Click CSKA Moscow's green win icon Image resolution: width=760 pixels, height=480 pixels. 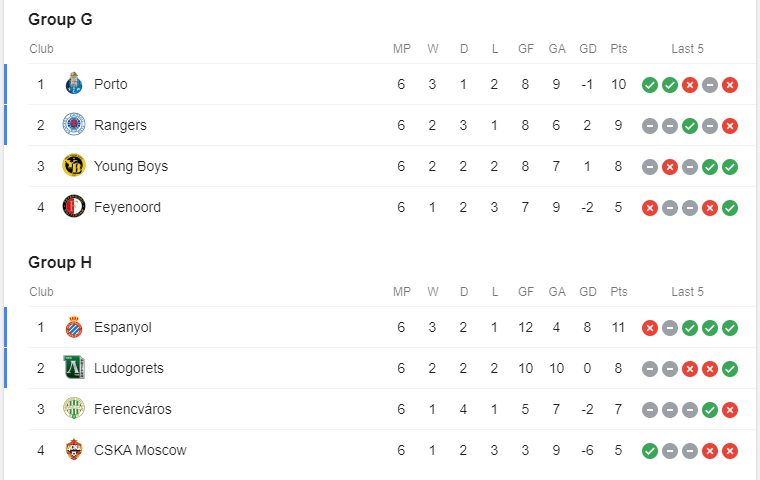pyautogui.click(x=649, y=451)
